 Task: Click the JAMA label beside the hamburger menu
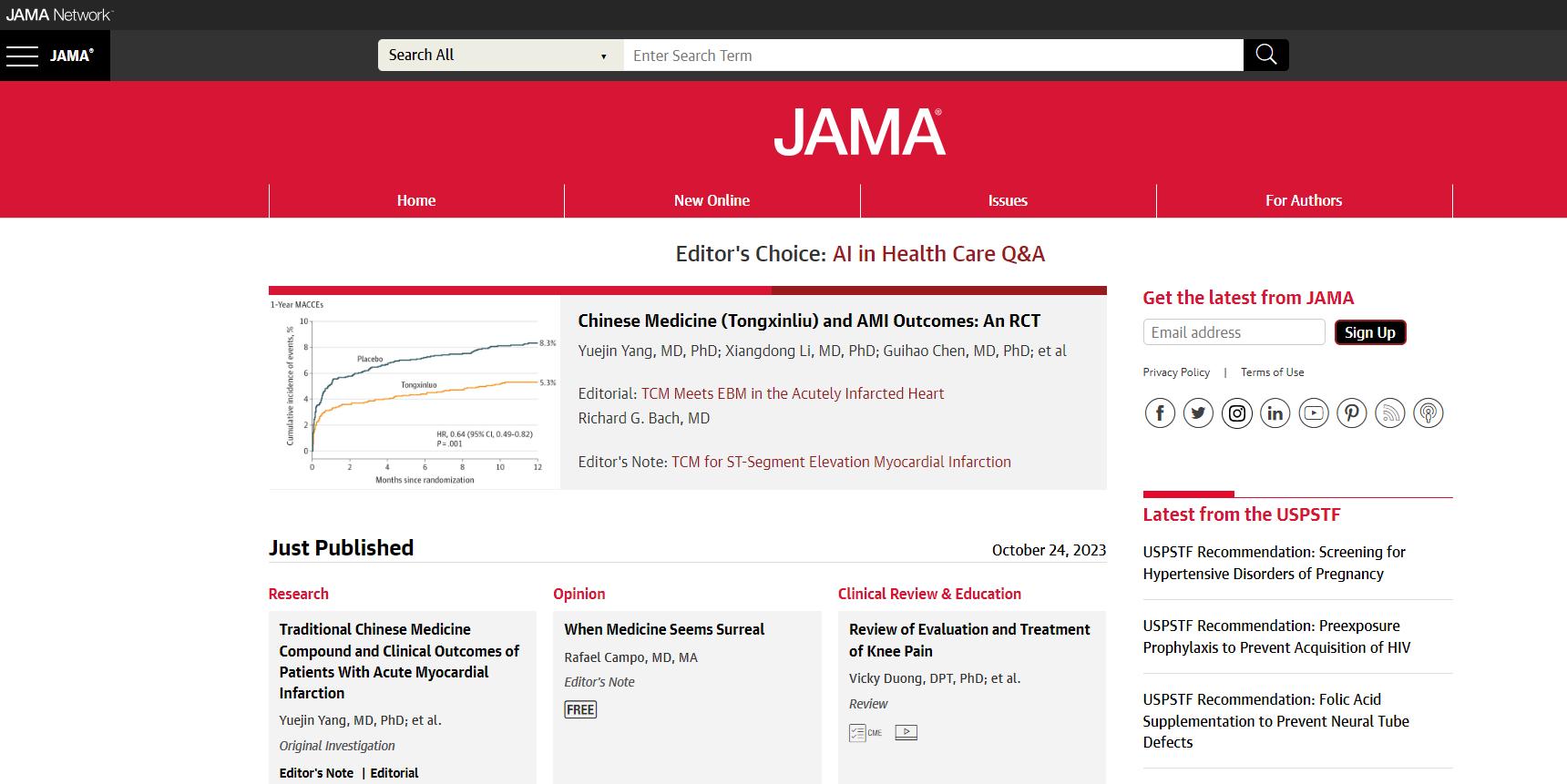pyautogui.click(x=72, y=56)
